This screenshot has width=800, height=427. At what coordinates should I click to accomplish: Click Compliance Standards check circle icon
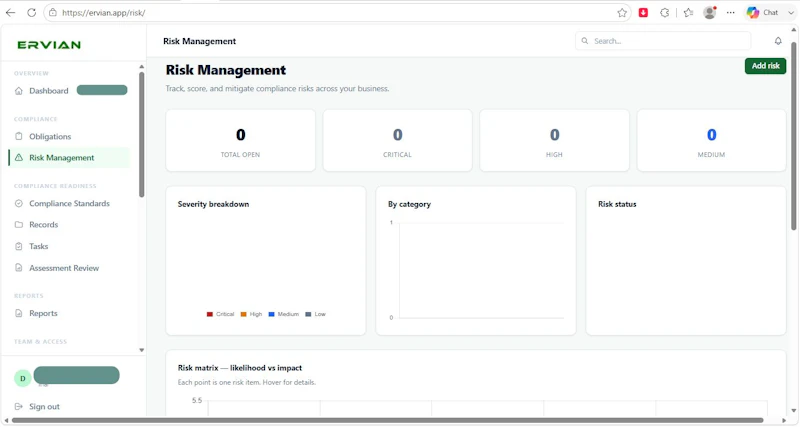pos(19,203)
